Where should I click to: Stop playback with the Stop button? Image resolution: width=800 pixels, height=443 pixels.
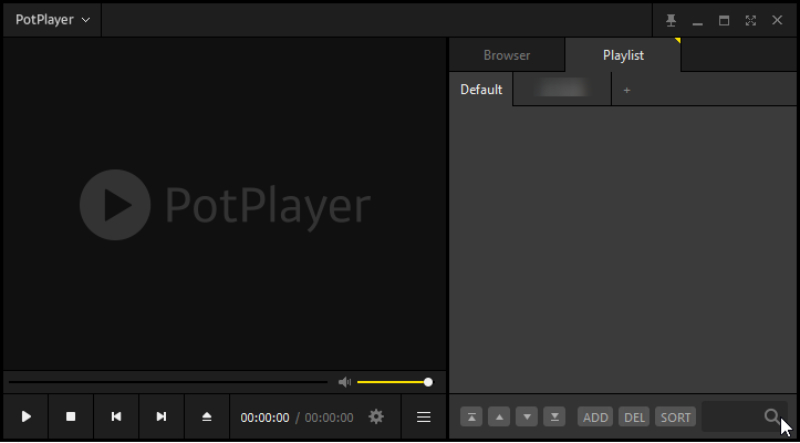pyautogui.click(x=71, y=416)
